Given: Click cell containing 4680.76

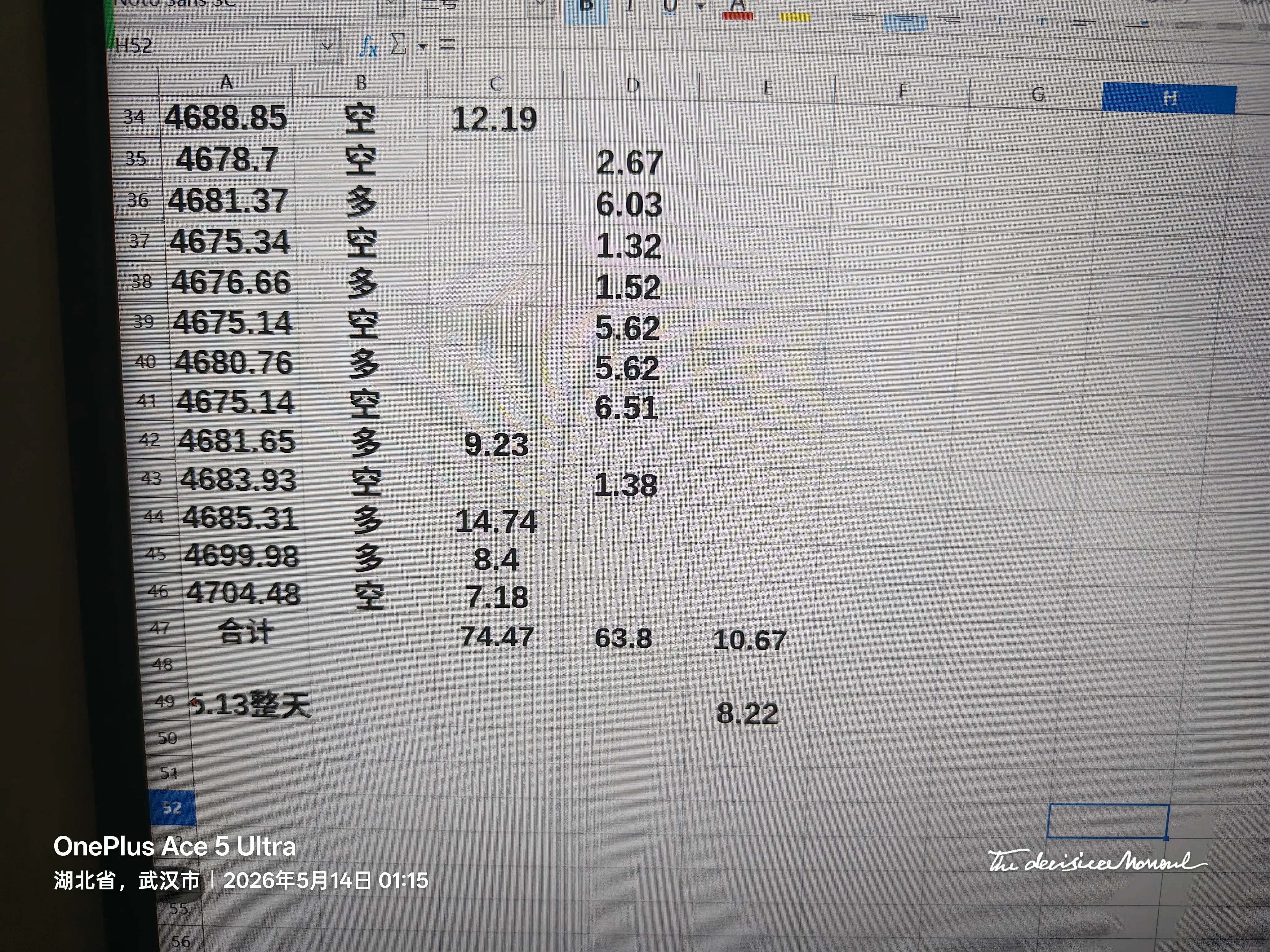Looking at the screenshot, I should pyautogui.click(x=234, y=363).
